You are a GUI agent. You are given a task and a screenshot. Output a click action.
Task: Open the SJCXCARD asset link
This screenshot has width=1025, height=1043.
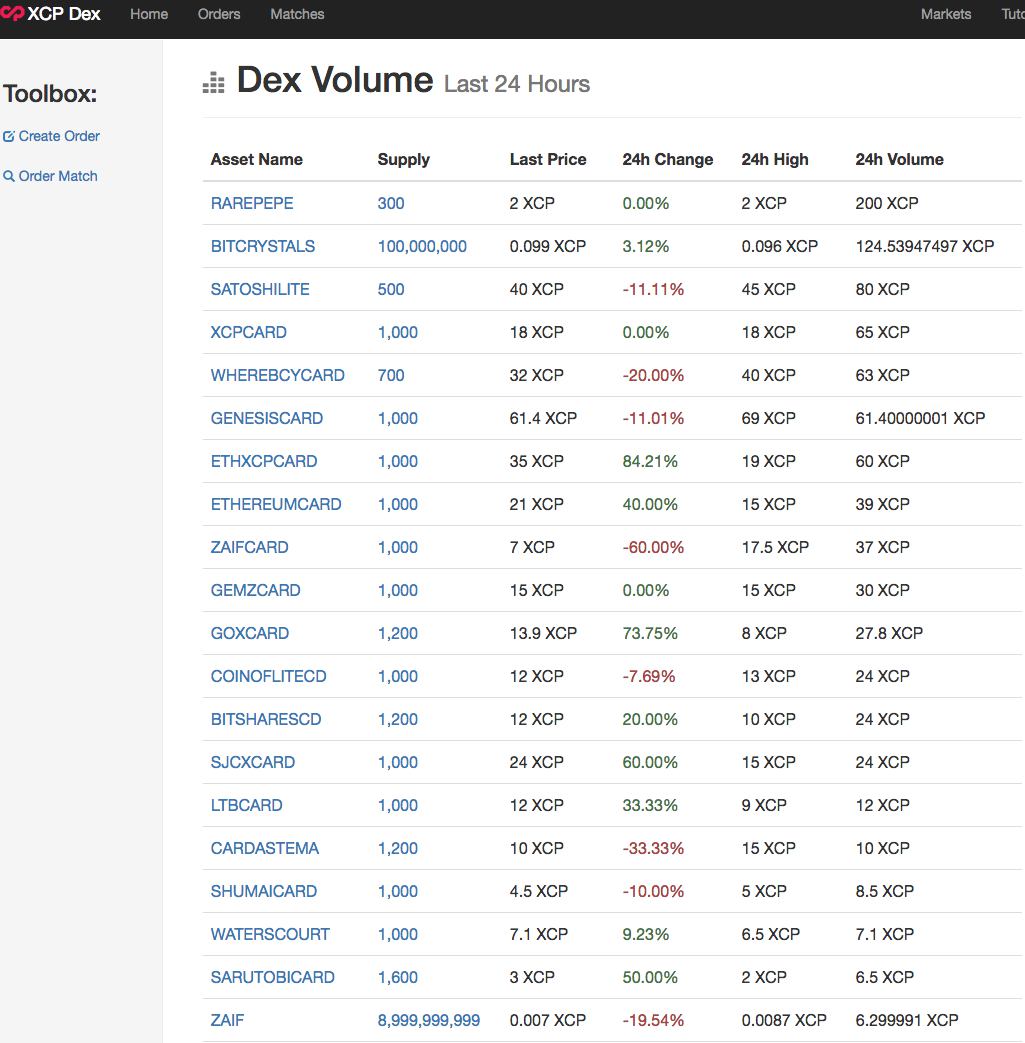point(253,762)
